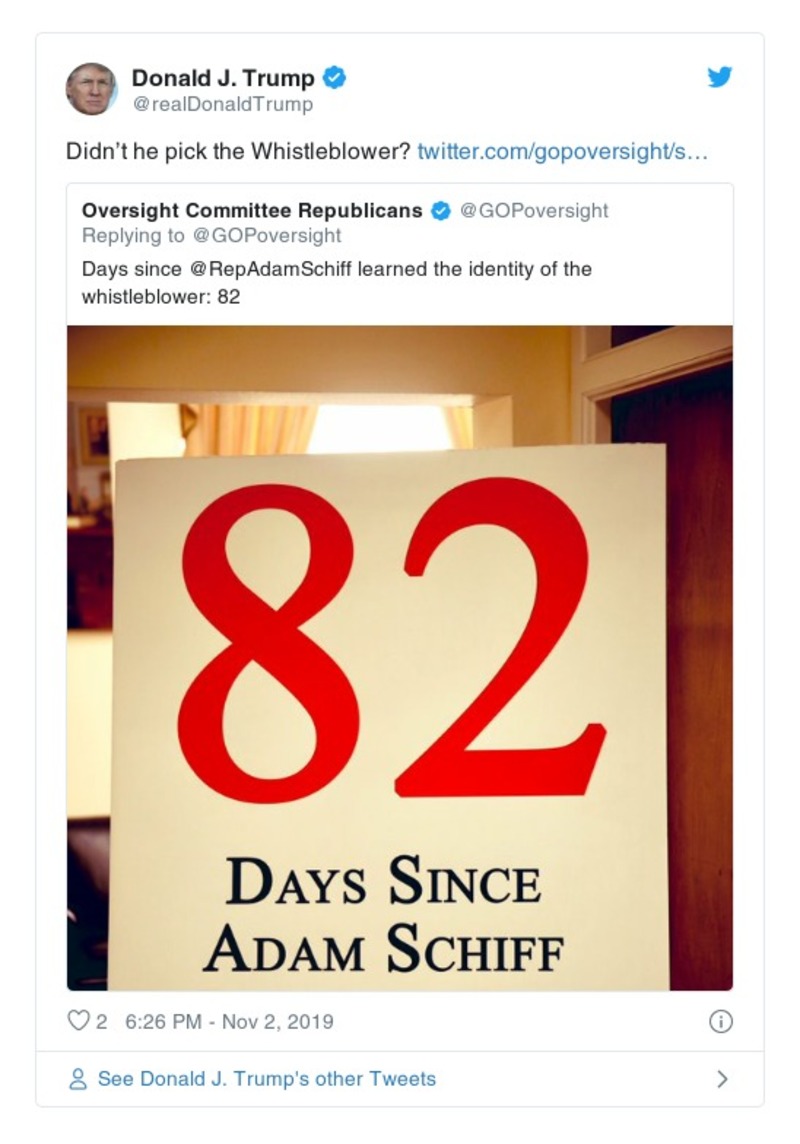Like the tweet with the heart icon
The image size is (800, 1144).
coord(78,1021)
